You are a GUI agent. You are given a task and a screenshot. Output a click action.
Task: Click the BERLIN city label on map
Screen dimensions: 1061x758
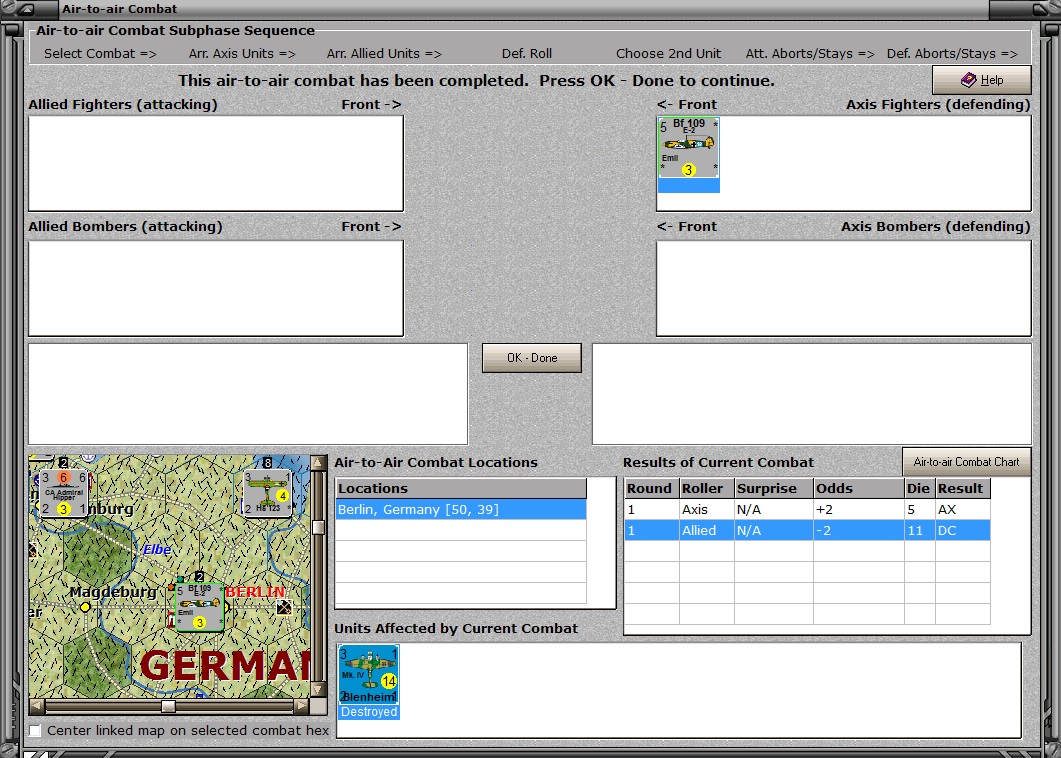(x=256, y=592)
